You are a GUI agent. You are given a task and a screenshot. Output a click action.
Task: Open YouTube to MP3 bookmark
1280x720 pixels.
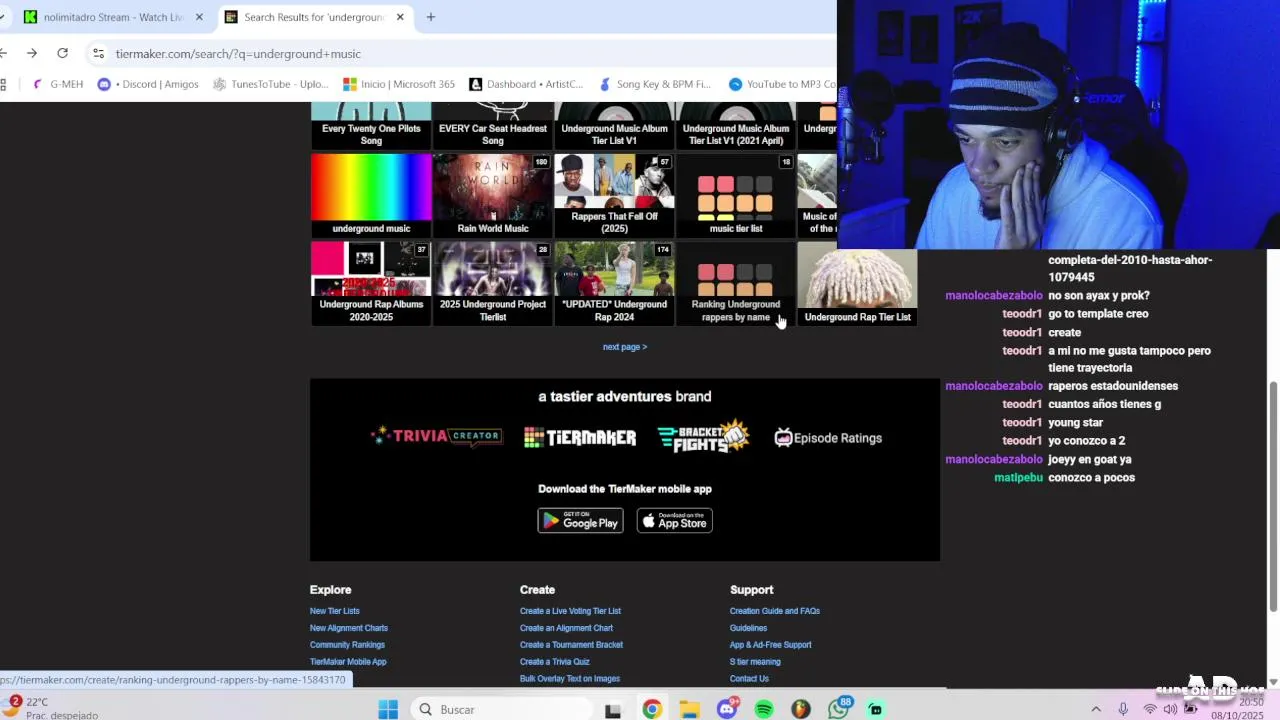(x=782, y=84)
